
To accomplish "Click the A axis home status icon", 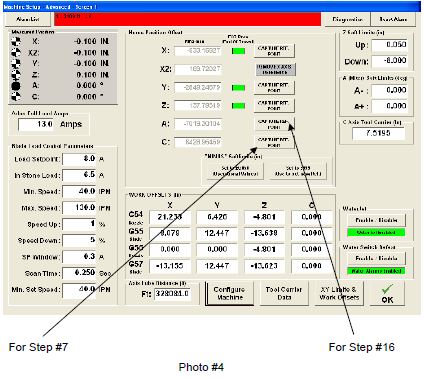I will click(x=16, y=86).
